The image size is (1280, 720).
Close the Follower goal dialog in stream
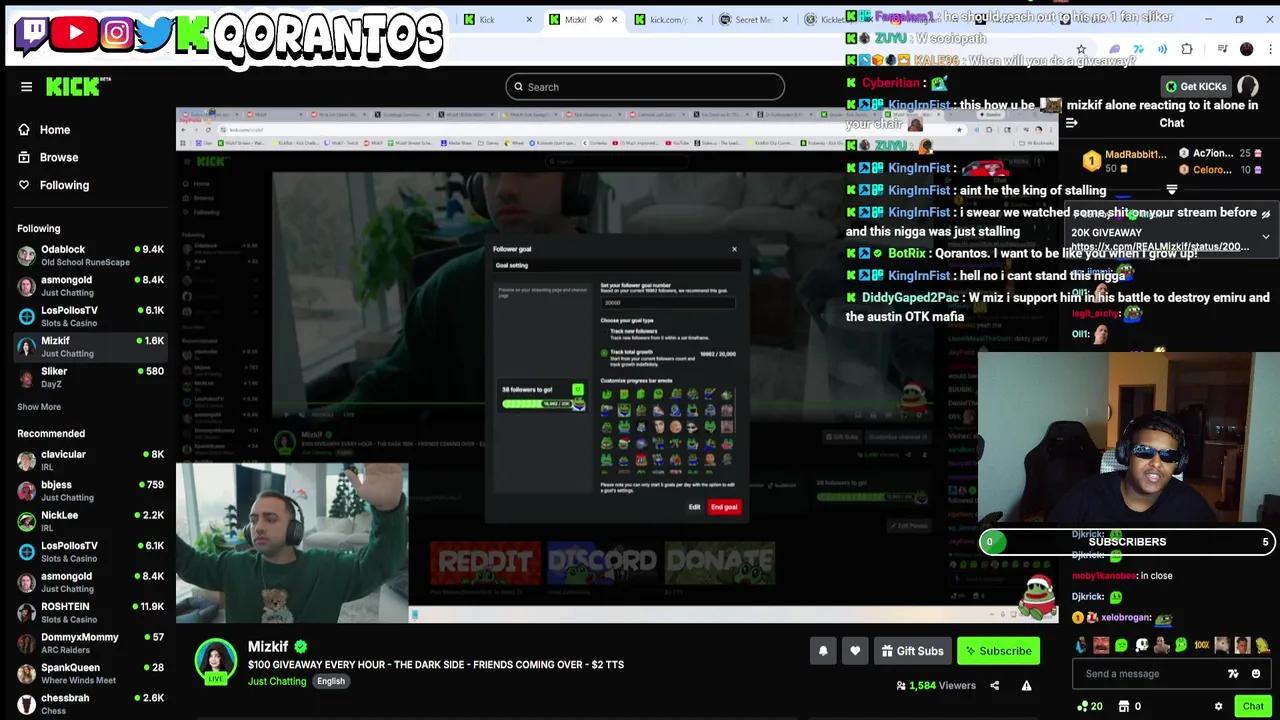tap(734, 249)
